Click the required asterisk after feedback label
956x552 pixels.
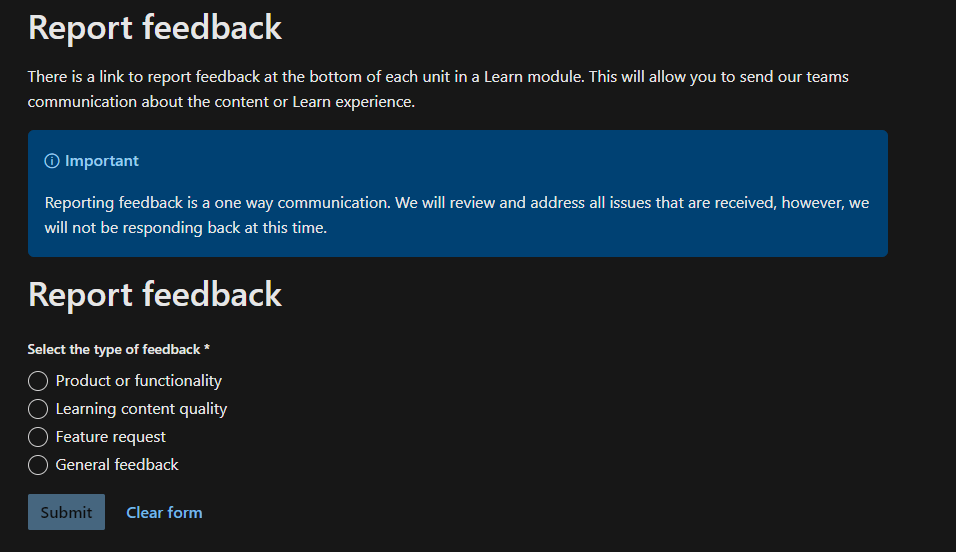click(x=207, y=348)
